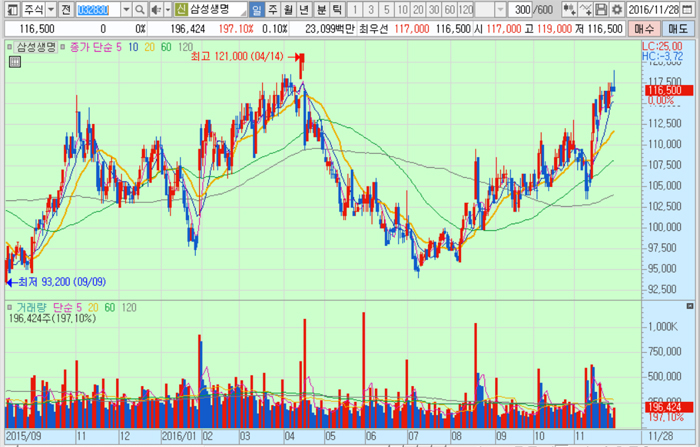This screenshot has width=700, height=447.
Task: Click the small grid icon in chart corner
Action: (13, 62)
